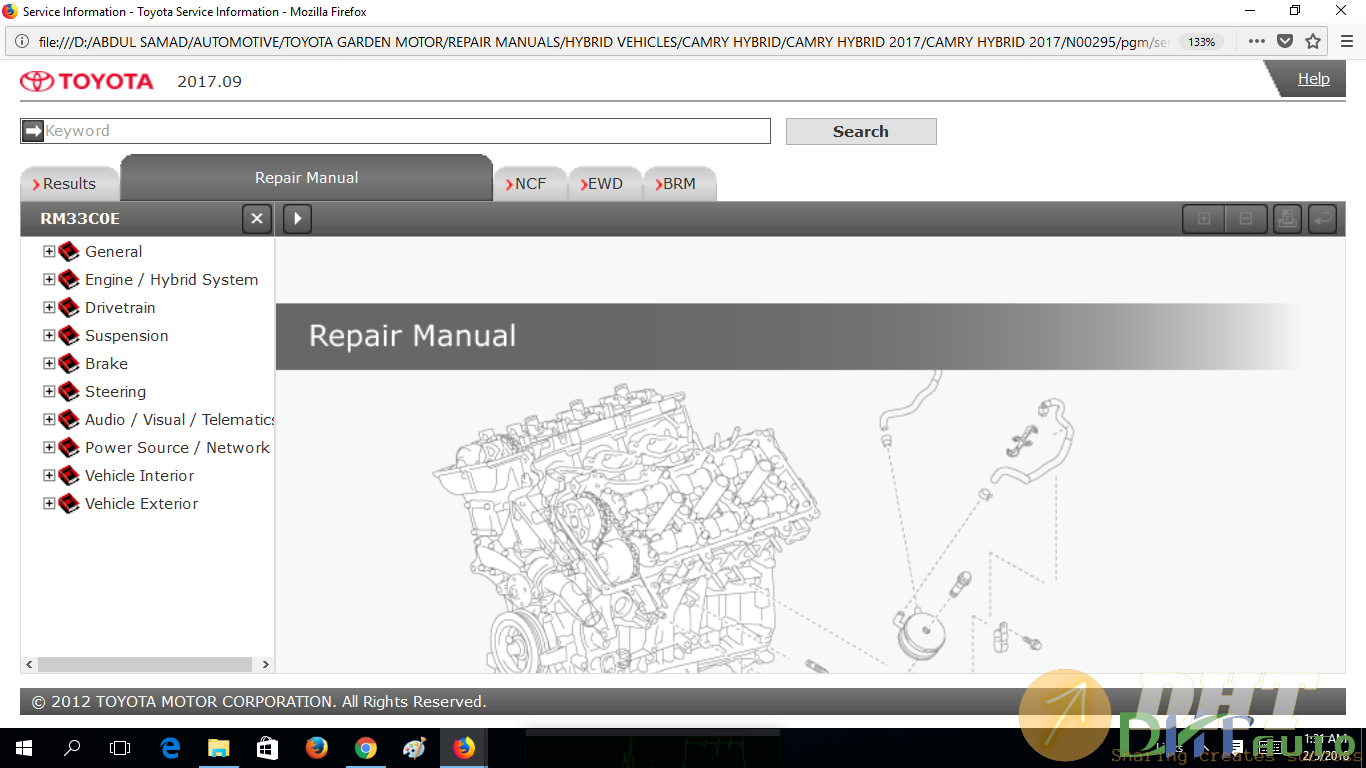Image resolution: width=1366 pixels, height=768 pixels.
Task: Expand the General tree node
Action: click(49, 252)
